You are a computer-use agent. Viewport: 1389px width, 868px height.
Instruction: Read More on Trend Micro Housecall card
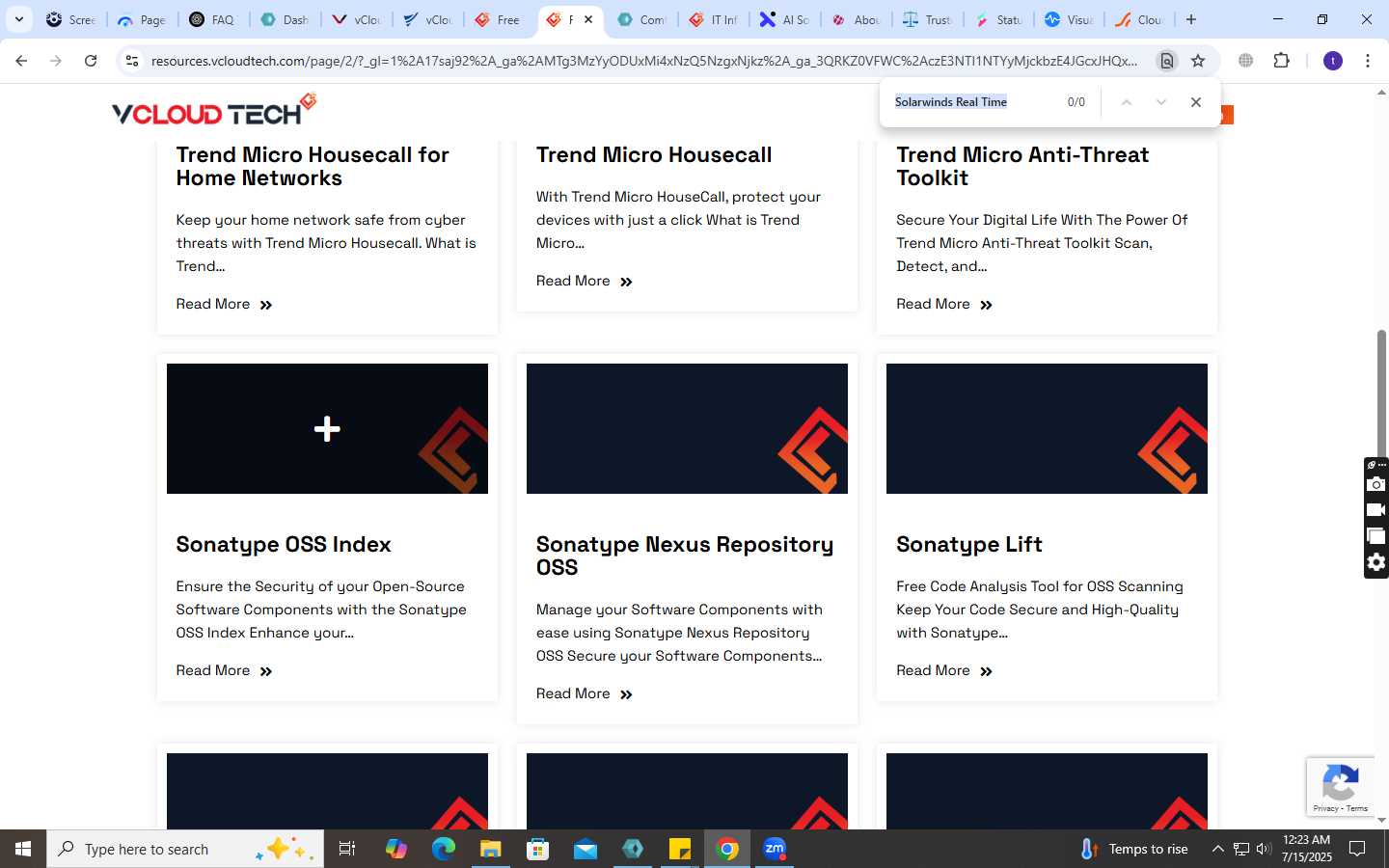(x=585, y=281)
